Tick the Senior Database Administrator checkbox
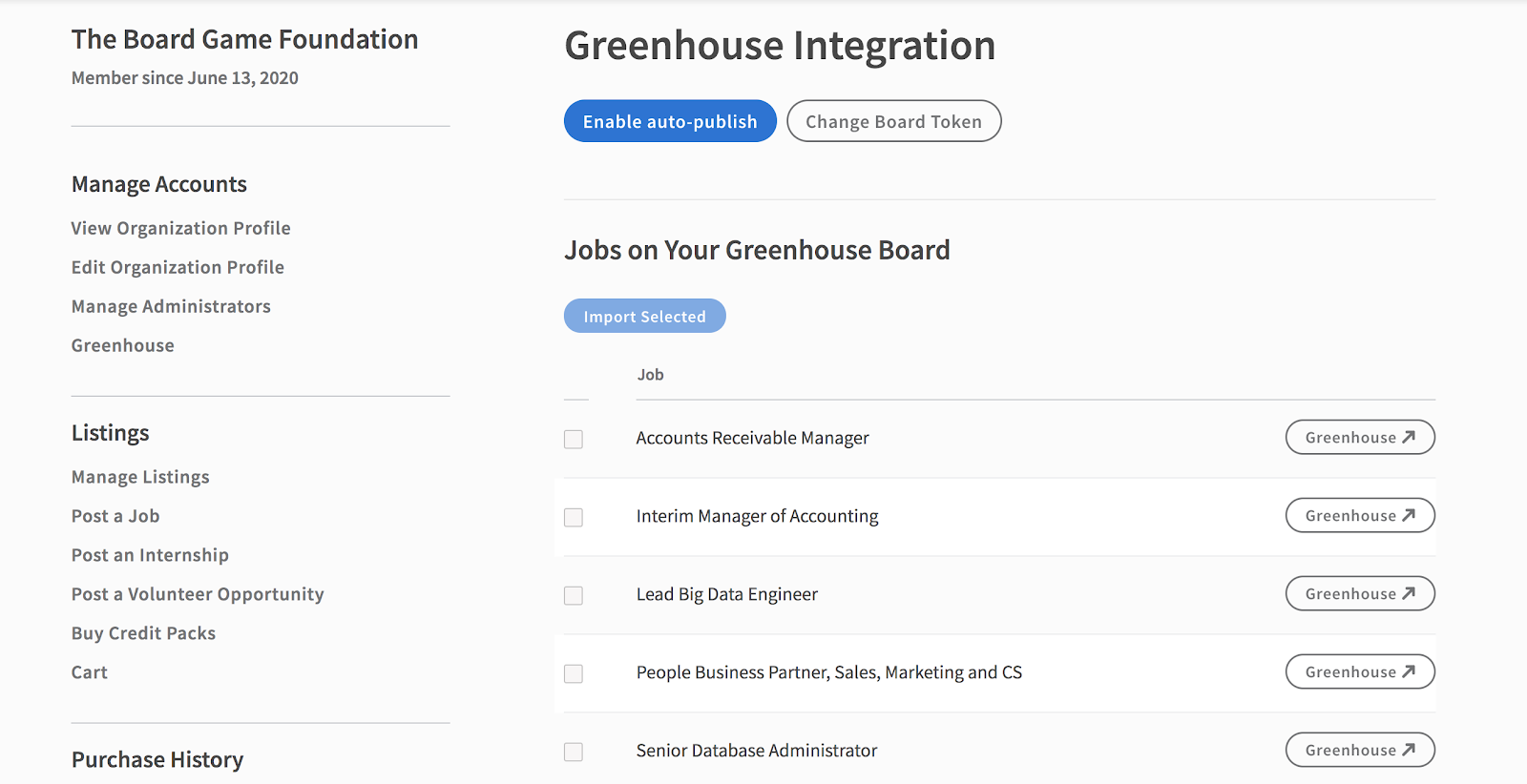 pyautogui.click(x=574, y=752)
